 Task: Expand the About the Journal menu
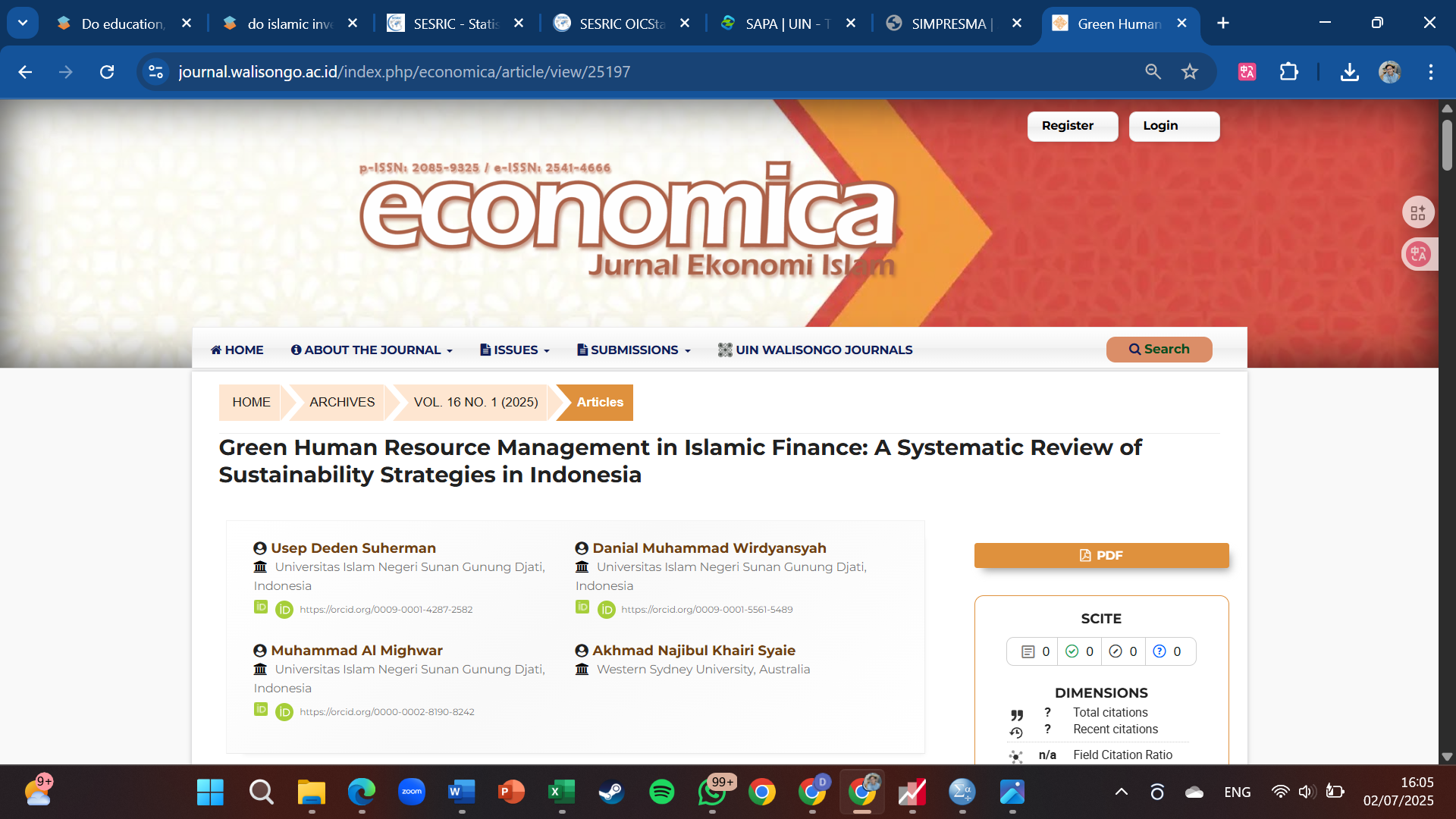(x=372, y=350)
